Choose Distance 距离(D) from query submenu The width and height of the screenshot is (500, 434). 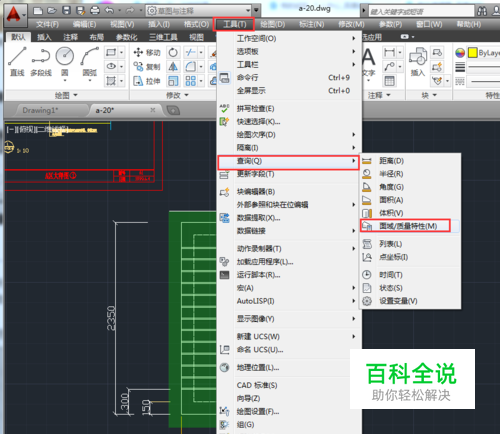tap(411, 161)
